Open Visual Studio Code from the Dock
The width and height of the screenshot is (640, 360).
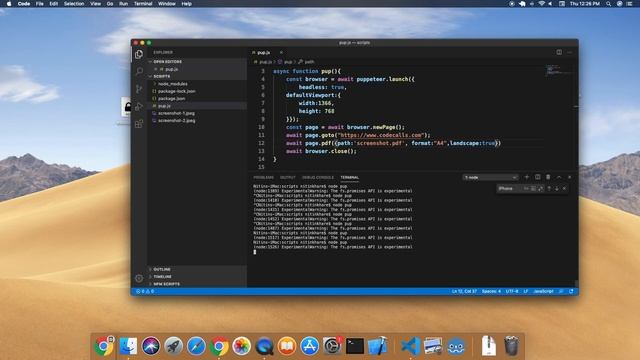coord(410,346)
